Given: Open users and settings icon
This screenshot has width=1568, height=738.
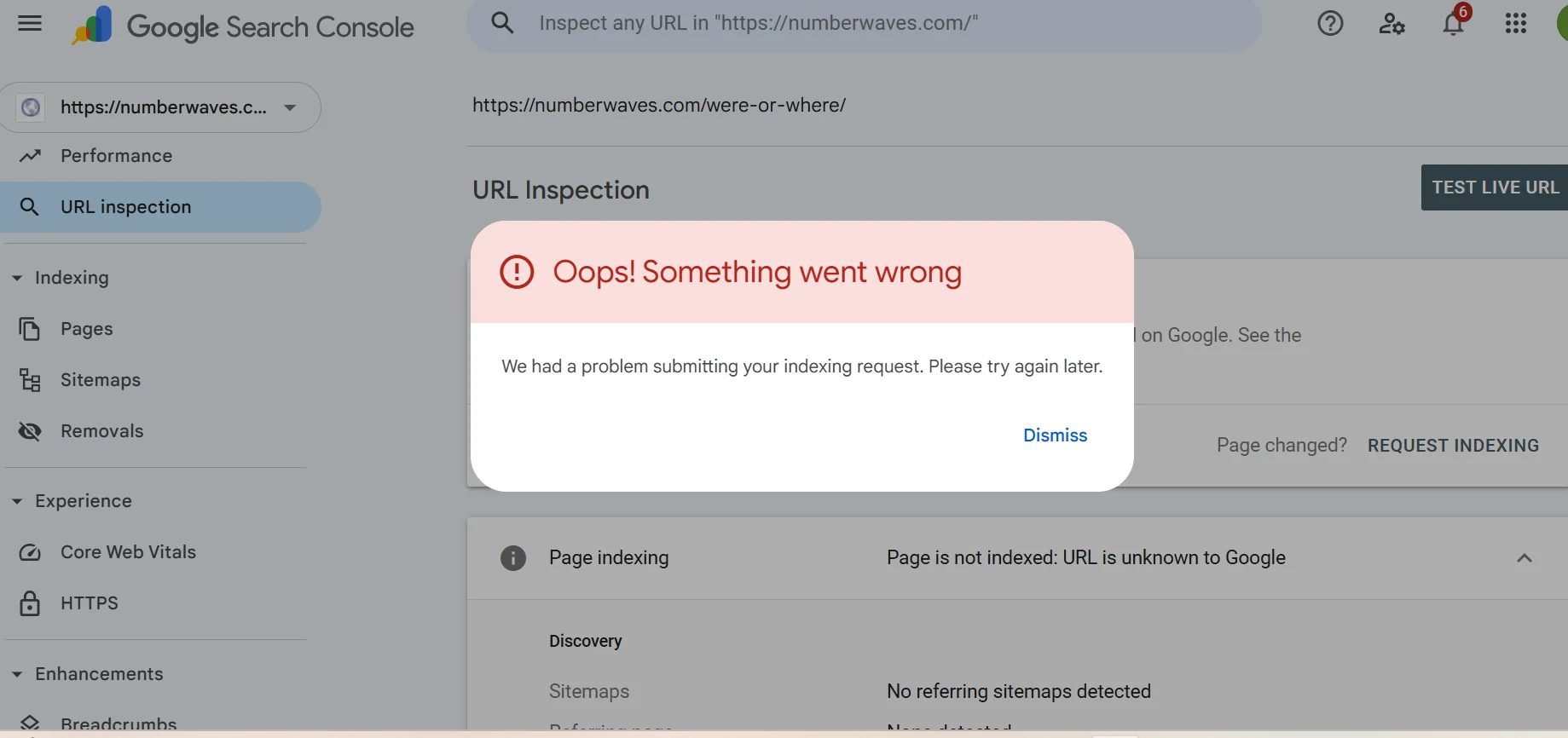Looking at the screenshot, I should click(1392, 23).
